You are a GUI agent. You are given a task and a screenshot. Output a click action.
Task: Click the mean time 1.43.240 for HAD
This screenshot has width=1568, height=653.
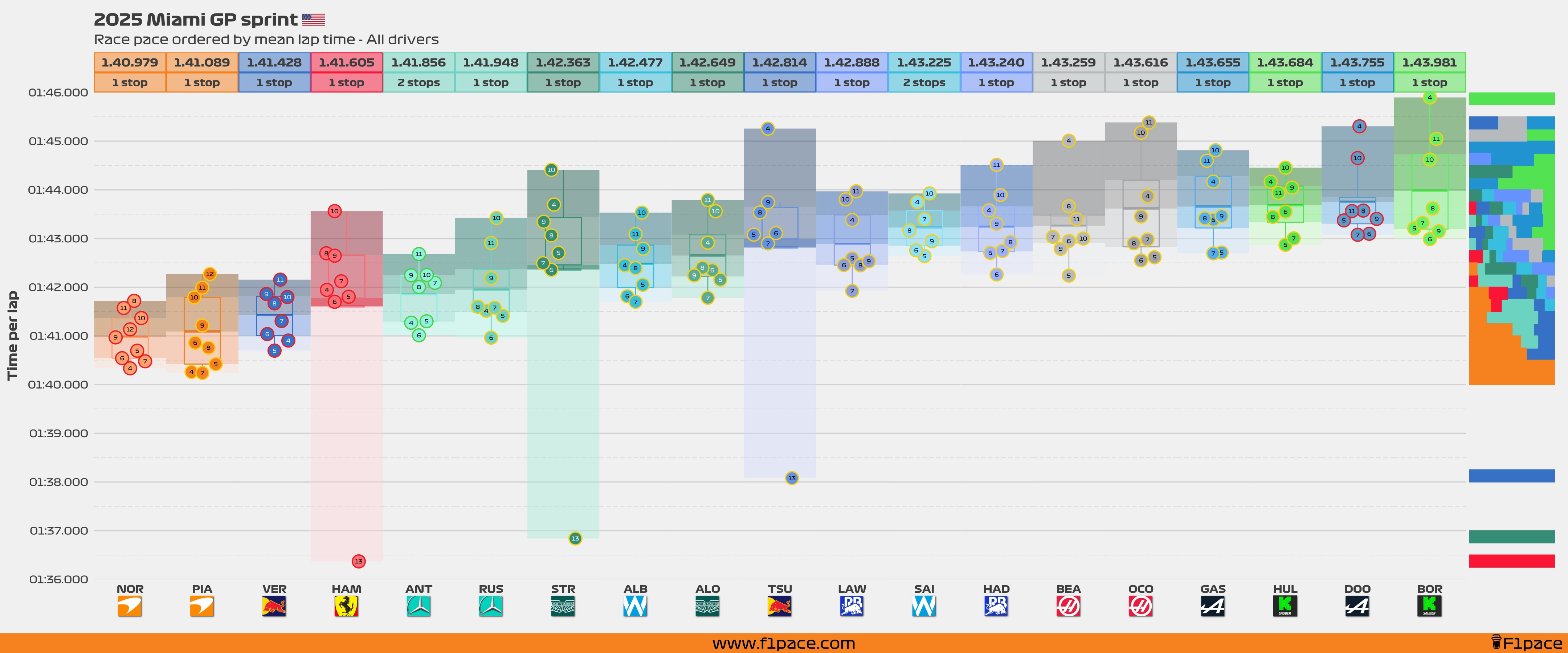coord(996,63)
